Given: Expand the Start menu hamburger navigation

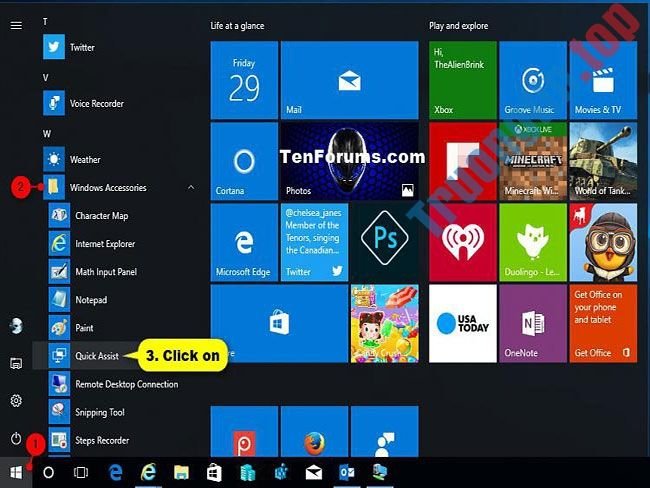Looking at the screenshot, I should [x=16, y=26].
